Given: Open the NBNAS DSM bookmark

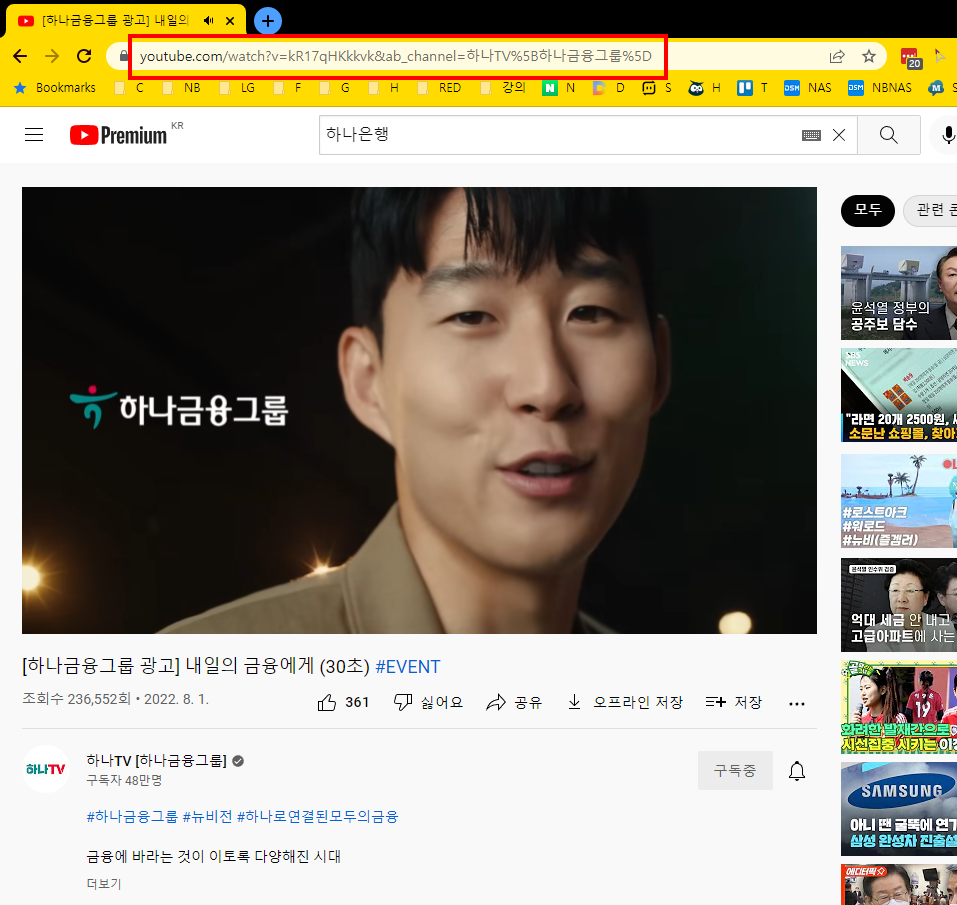Looking at the screenshot, I should pos(879,88).
